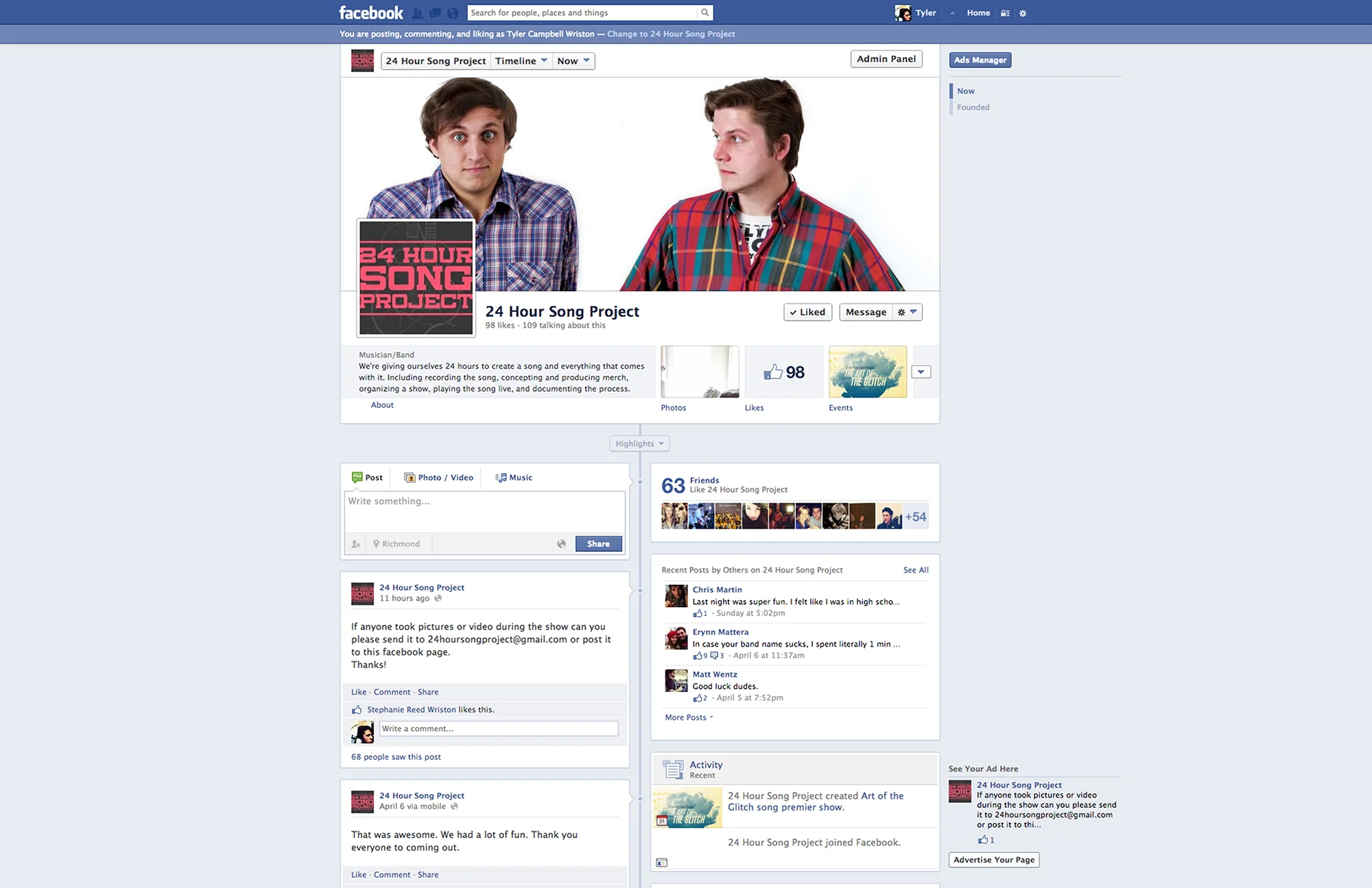Open the arrow dropdown next to Tyler
1372x888 pixels.
click(952, 13)
